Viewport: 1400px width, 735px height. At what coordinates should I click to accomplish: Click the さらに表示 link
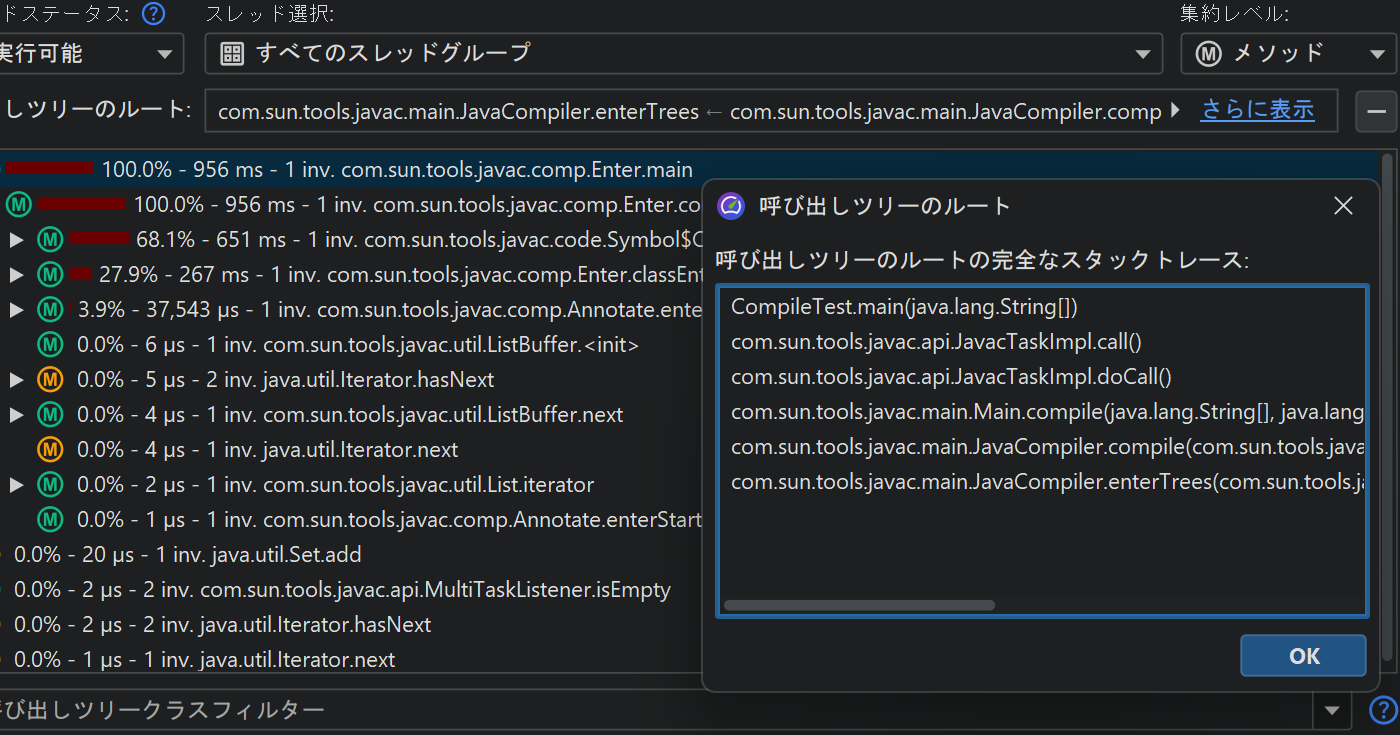pos(1257,110)
